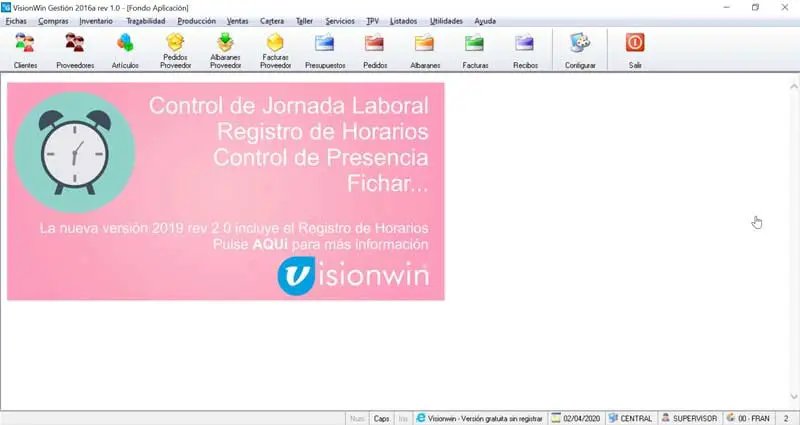Screen dimensions: 800x425
Task: Click the Num indicator in the status bar
Action: (x=357, y=418)
